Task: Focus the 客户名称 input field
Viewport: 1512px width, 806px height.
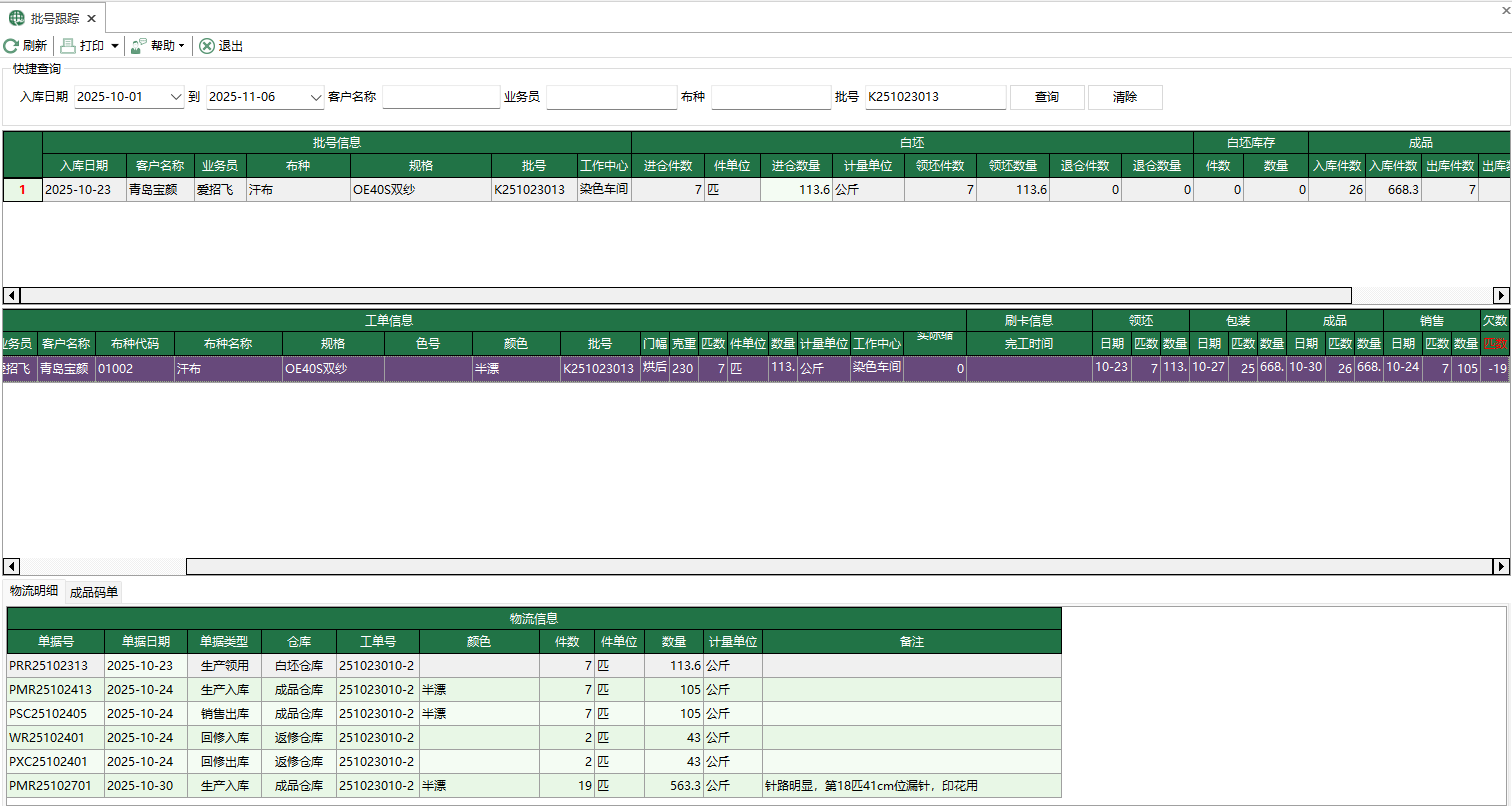Action: 440,97
